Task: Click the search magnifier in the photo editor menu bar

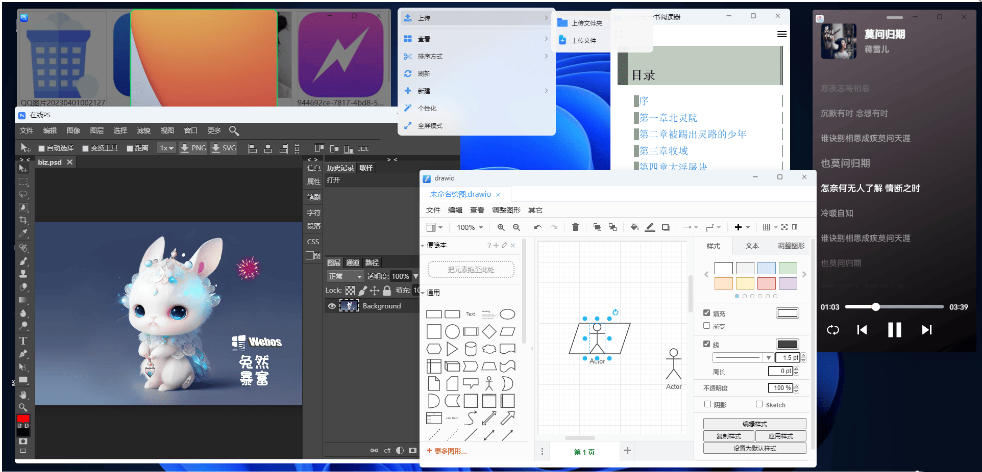Action: tap(234, 131)
